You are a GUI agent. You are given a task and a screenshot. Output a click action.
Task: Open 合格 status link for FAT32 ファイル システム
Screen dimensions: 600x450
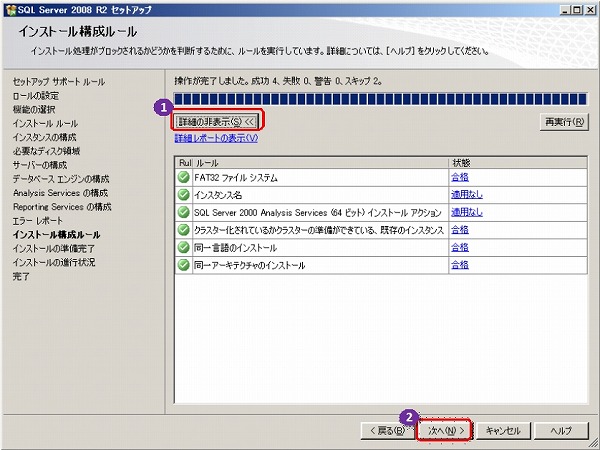click(460, 177)
